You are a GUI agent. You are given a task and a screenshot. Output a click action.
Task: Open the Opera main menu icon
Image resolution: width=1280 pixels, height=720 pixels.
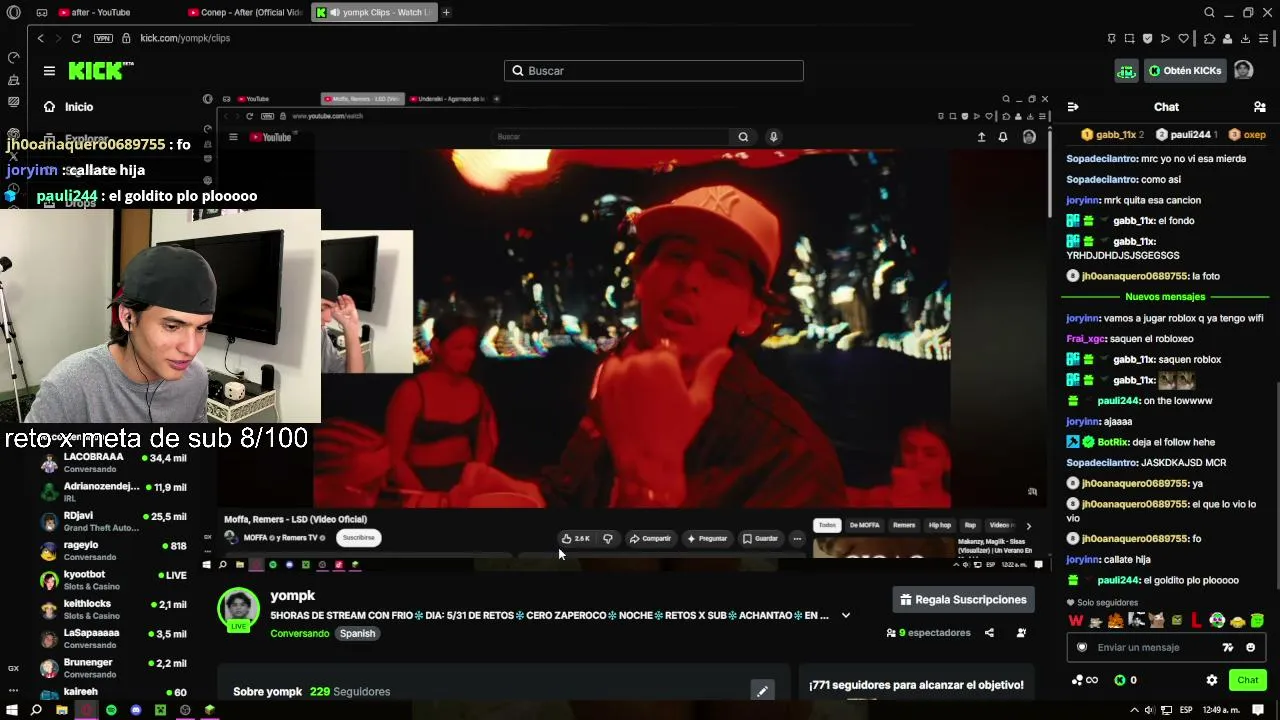tap(13, 13)
